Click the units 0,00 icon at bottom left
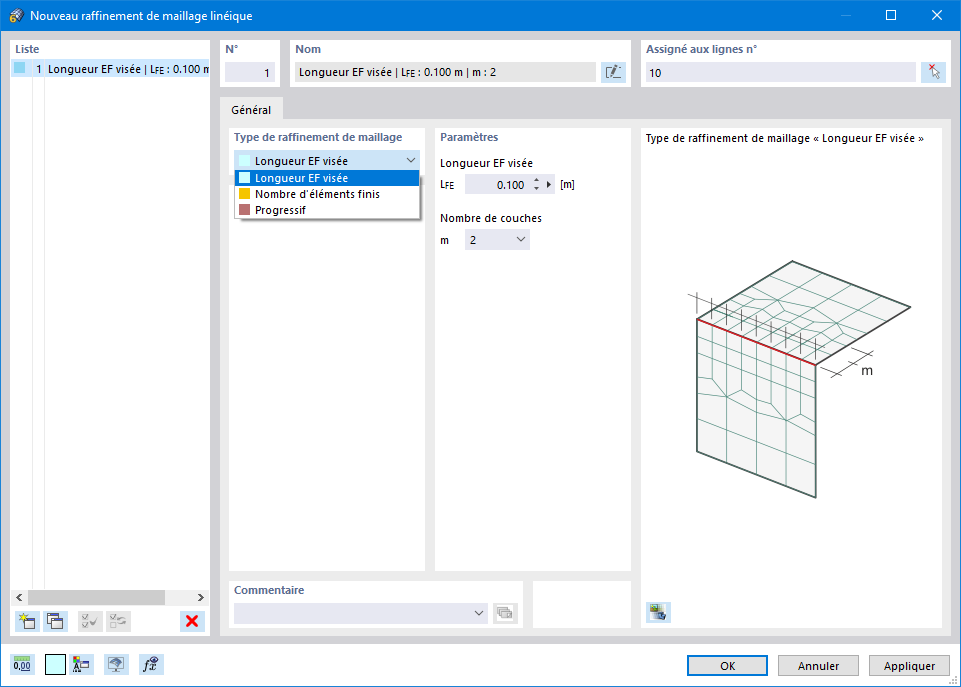The width and height of the screenshot is (961, 687). pyautogui.click(x=22, y=665)
